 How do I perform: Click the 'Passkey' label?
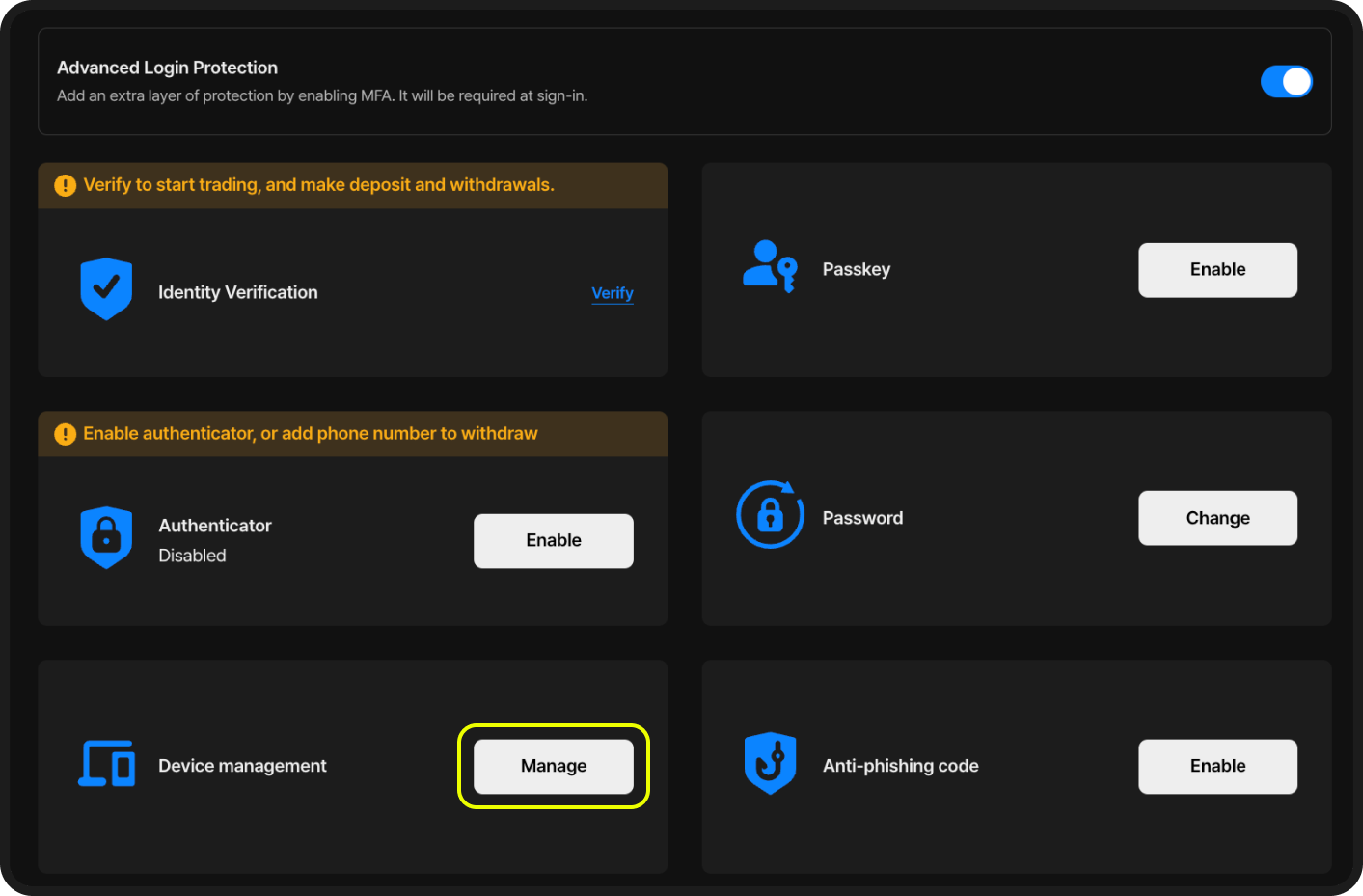(857, 269)
